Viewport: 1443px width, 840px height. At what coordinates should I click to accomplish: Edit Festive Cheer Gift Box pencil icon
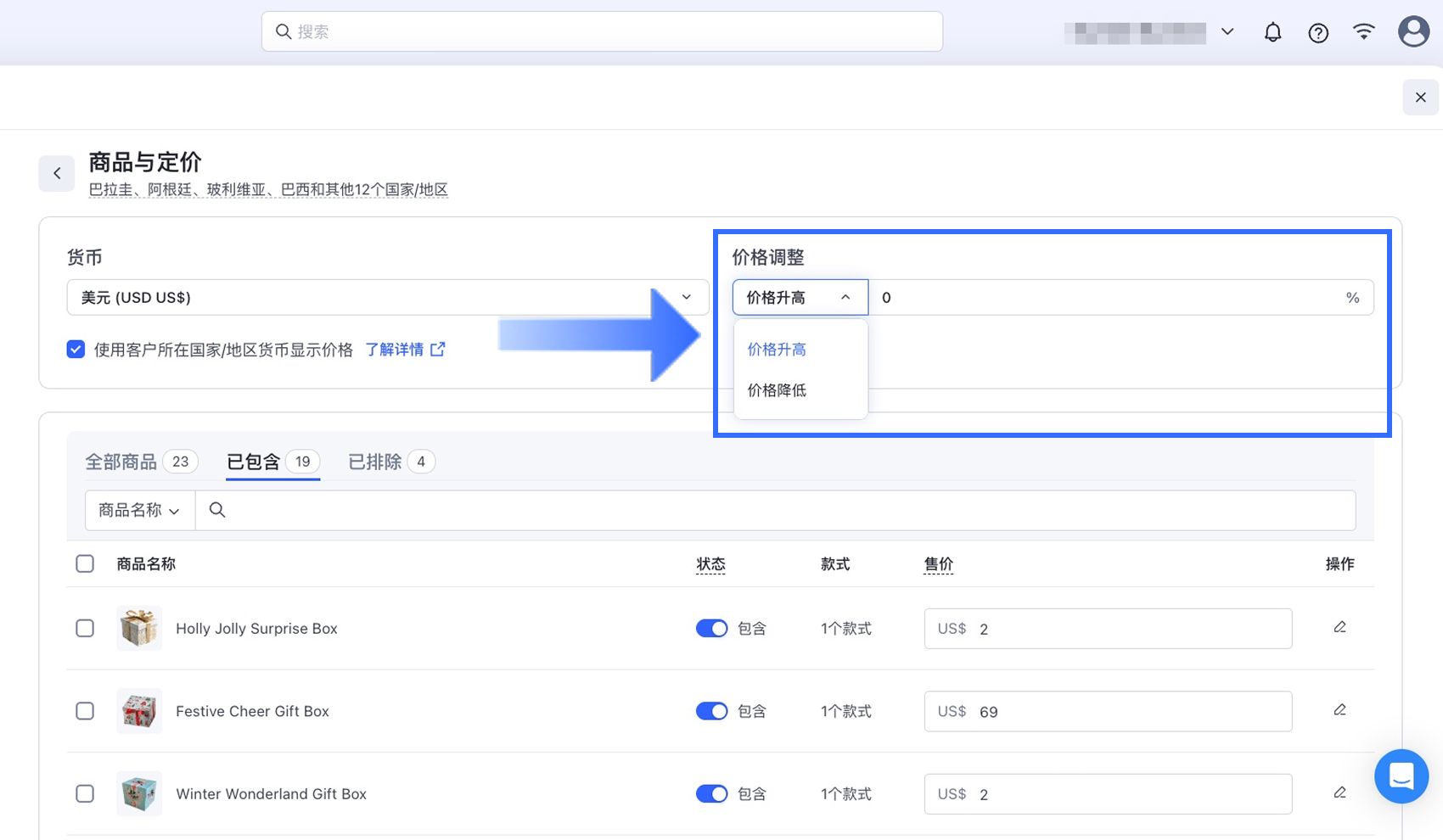(1339, 710)
